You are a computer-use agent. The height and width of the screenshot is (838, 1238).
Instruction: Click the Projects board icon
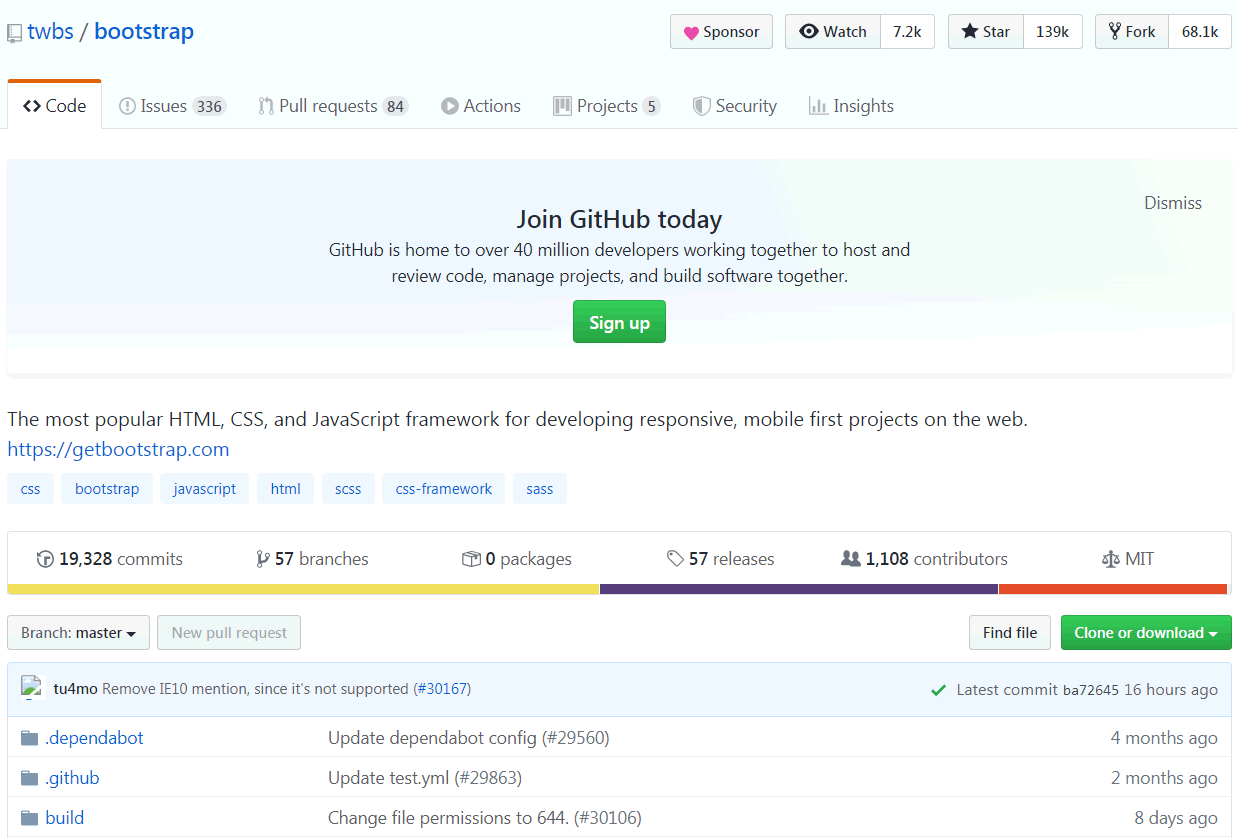coord(562,106)
